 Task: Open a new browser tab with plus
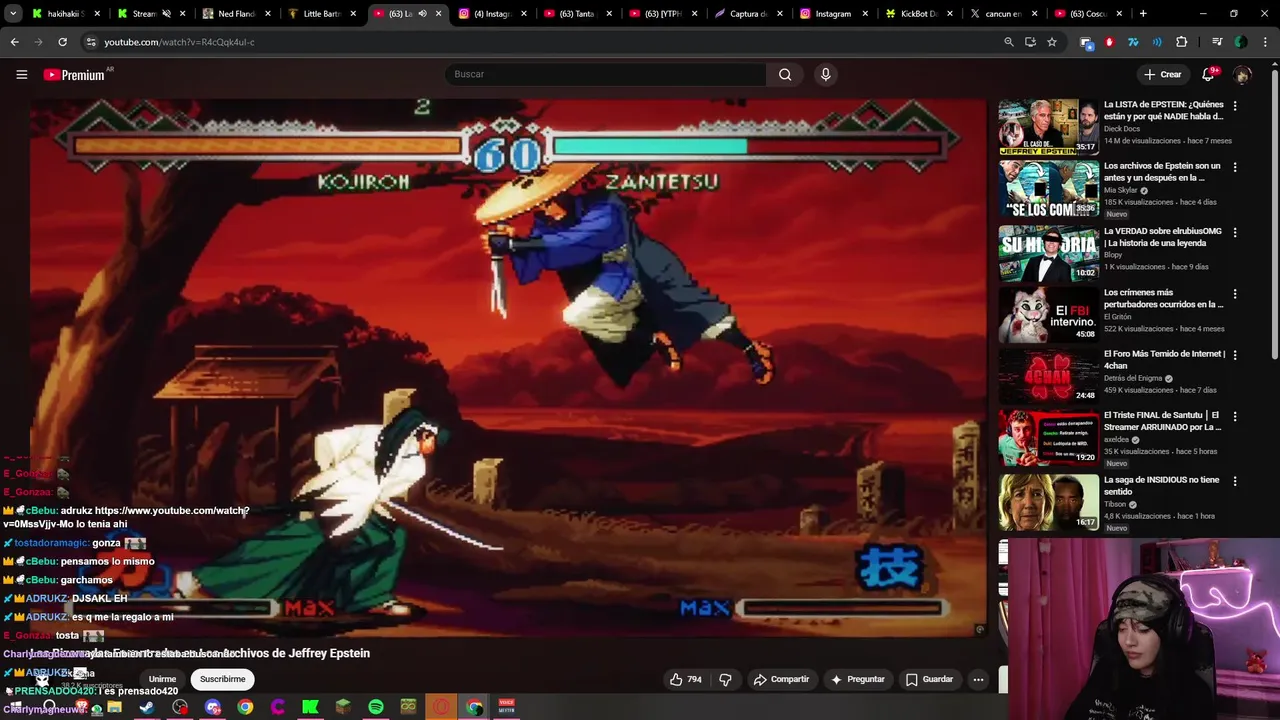coord(1143,14)
